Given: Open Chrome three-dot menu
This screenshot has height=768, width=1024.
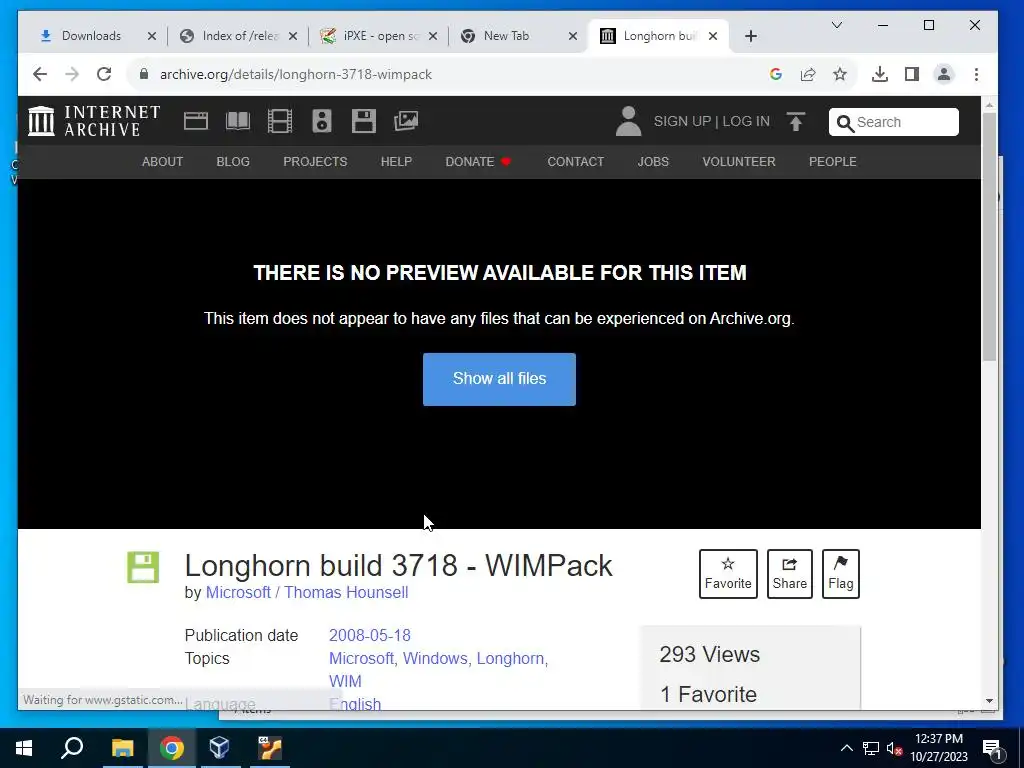Looking at the screenshot, I should click(x=976, y=74).
